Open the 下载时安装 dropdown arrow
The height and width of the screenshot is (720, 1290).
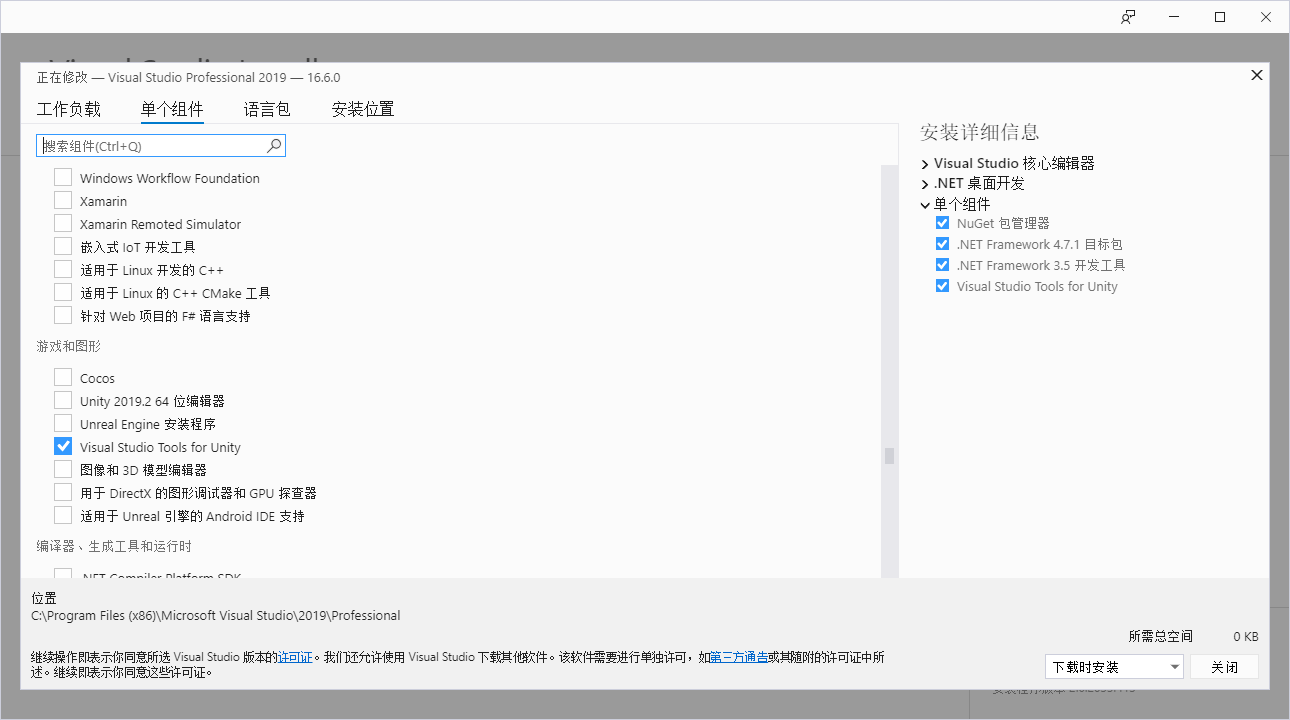pyautogui.click(x=1174, y=667)
